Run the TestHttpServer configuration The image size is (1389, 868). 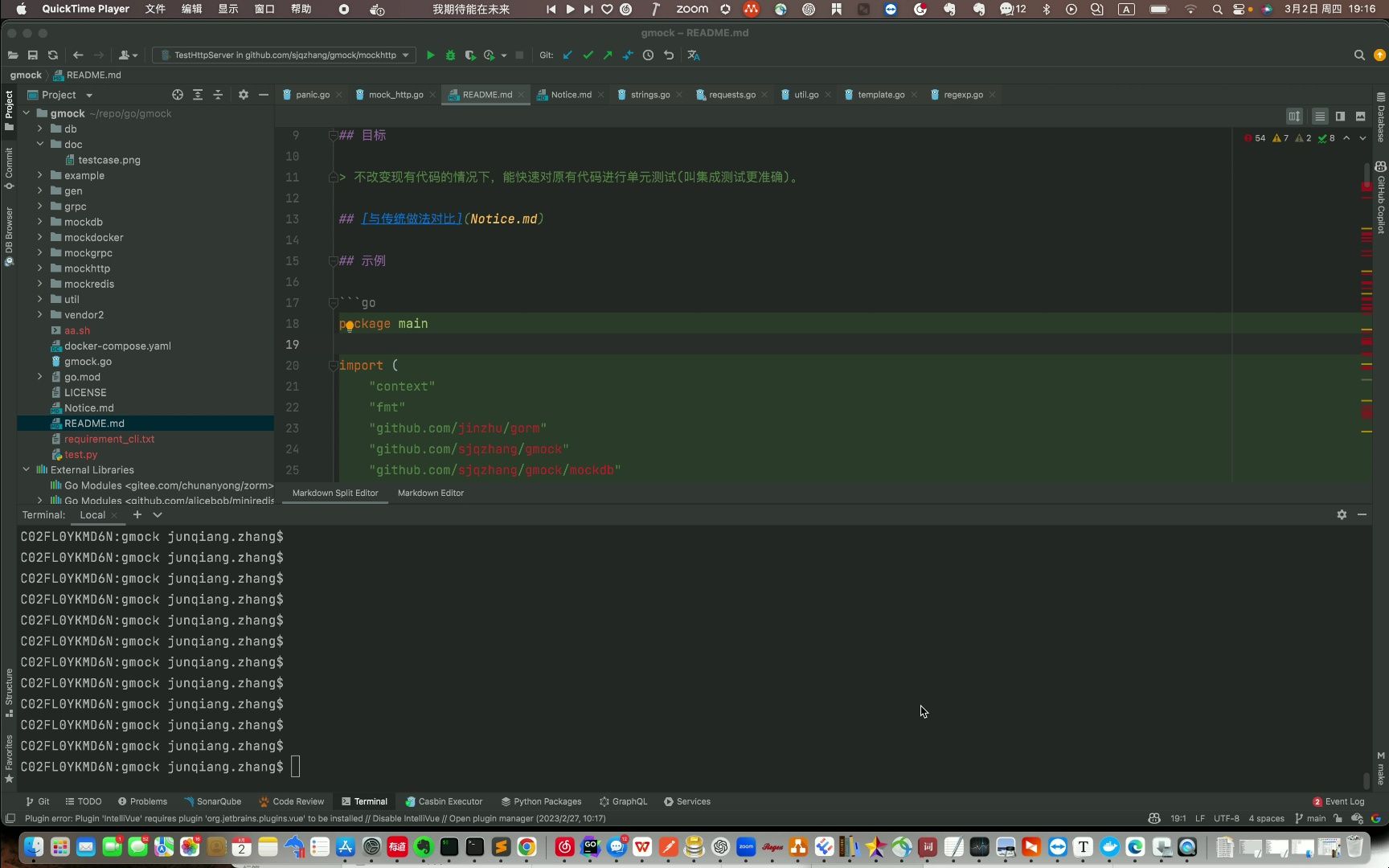coord(430,55)
